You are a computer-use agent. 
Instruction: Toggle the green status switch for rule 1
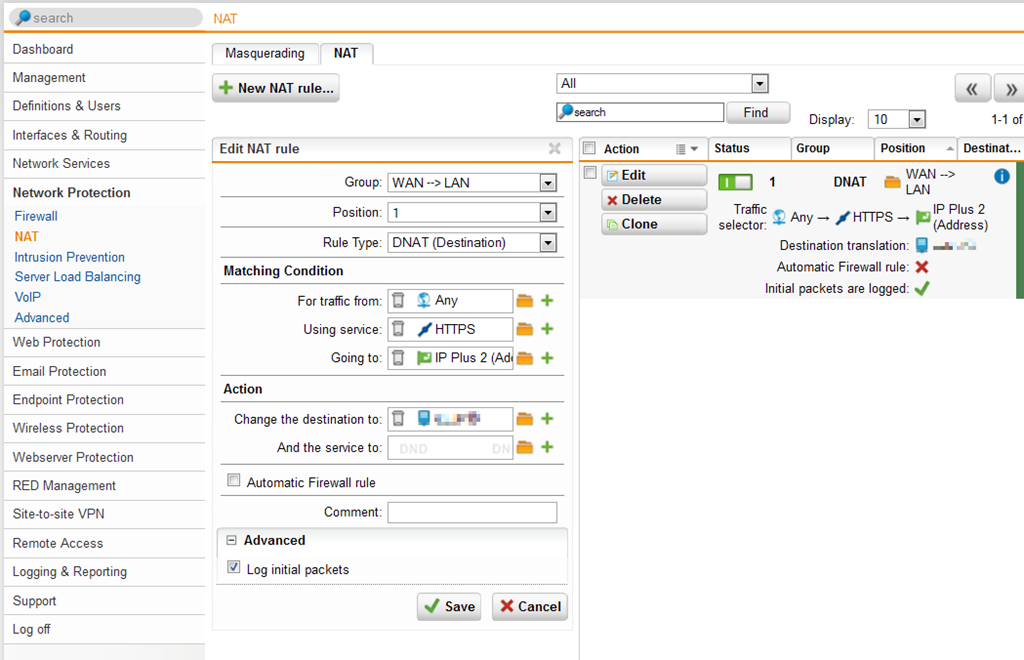[x=736, y=182]
